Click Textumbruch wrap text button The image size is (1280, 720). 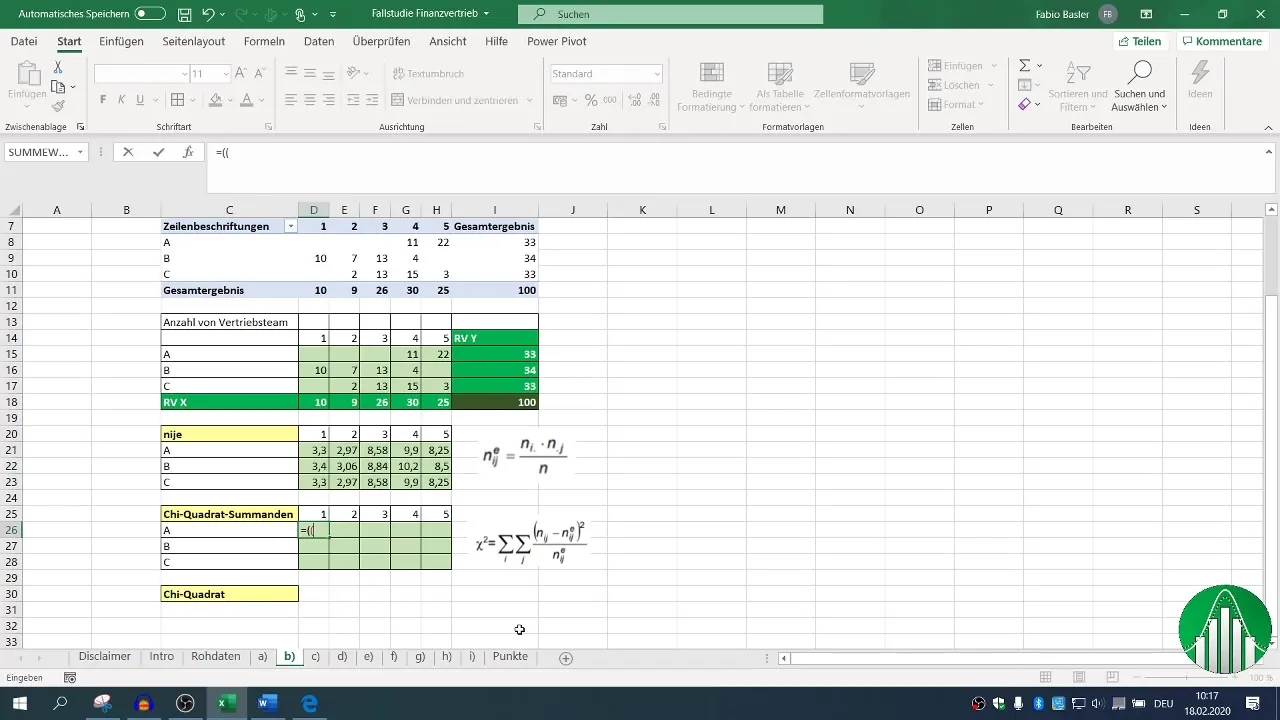coord(427,74)
